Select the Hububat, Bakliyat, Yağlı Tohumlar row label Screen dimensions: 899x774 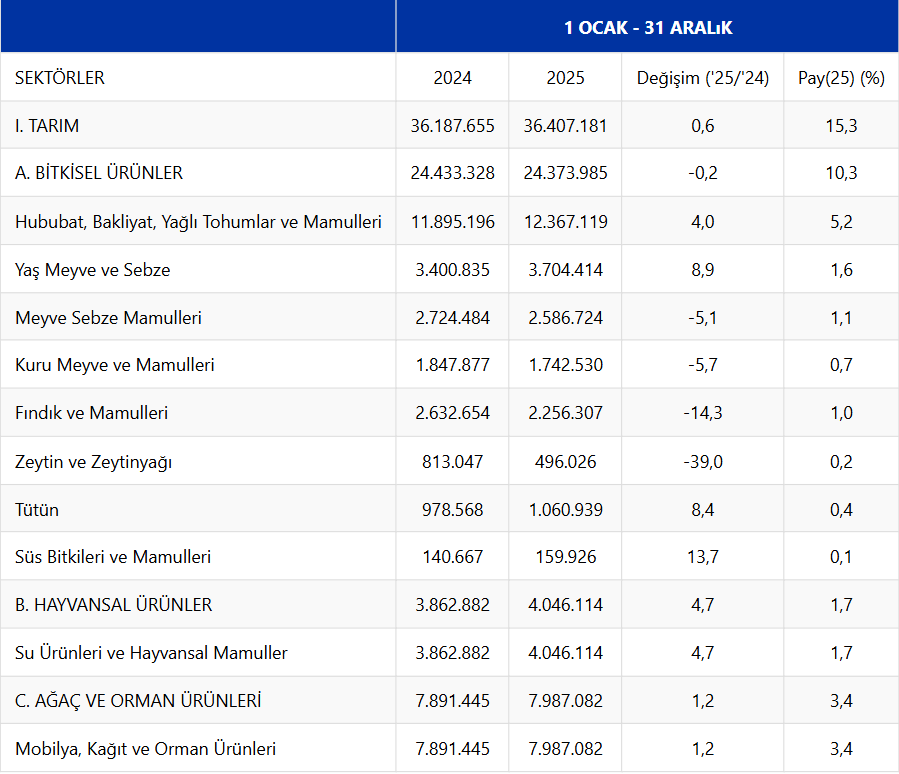(x=198, y=222)
